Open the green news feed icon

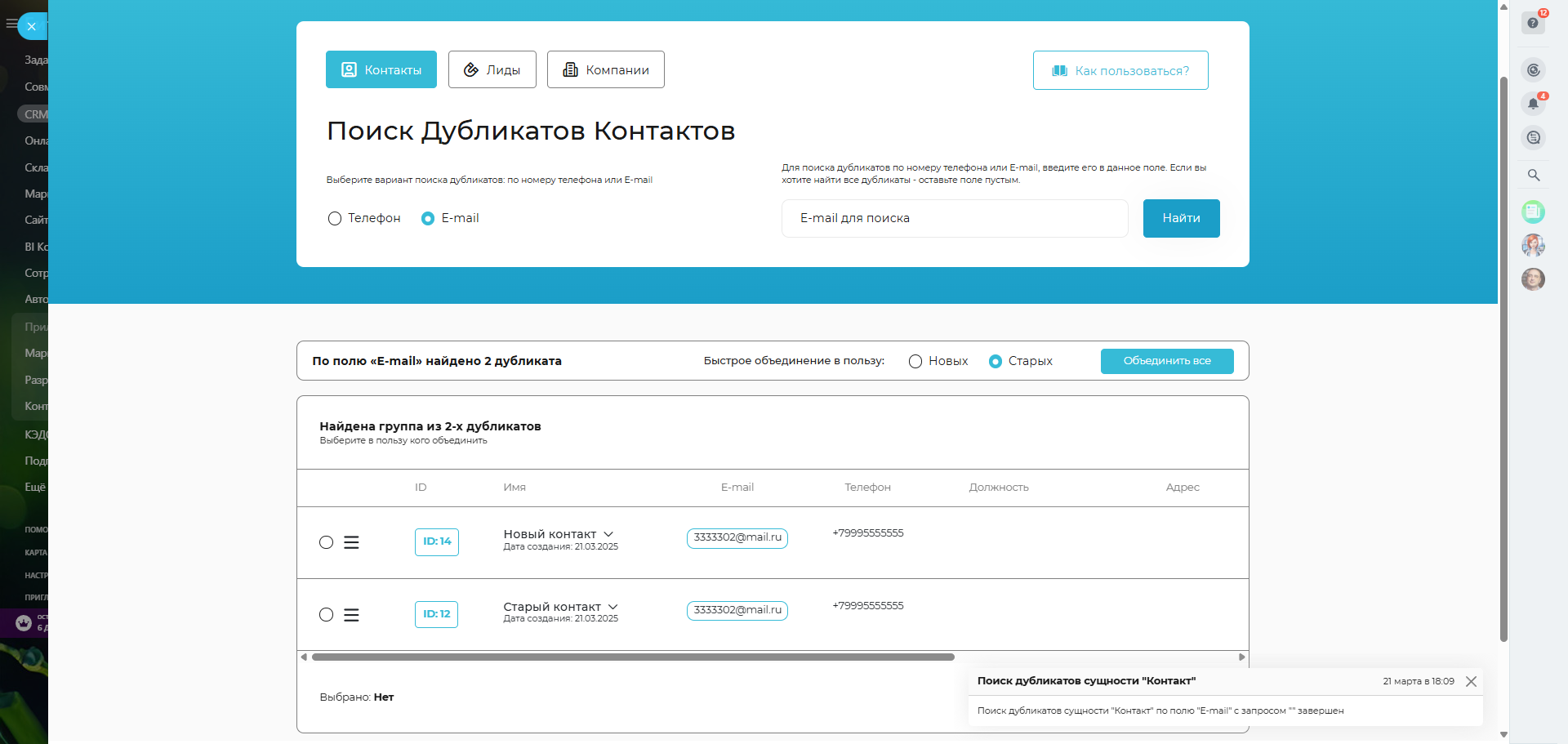pyautogui.click(x=1533, y=212)
